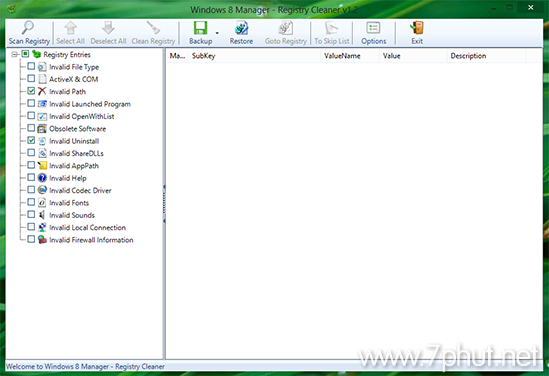Enable the Invalid Local Connection checkbox
549x376 pixels.
(x=31, y=227)
